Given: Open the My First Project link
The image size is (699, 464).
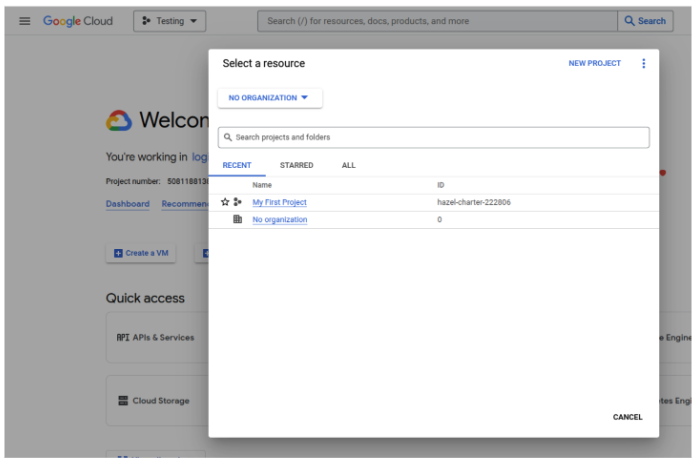Looking at the screenshot, I should 279,202.
